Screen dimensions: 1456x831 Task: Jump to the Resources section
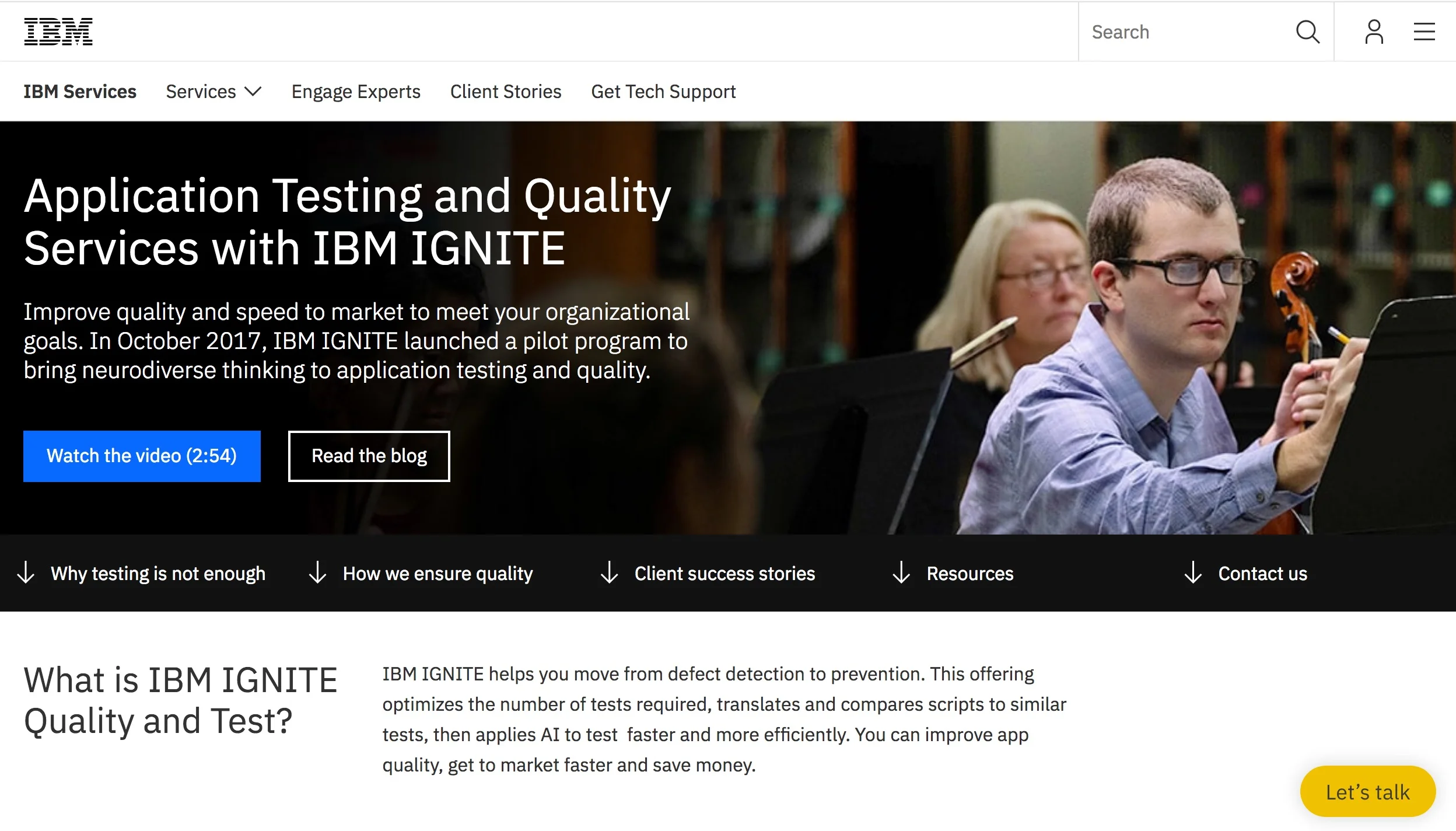coord(970,574)
